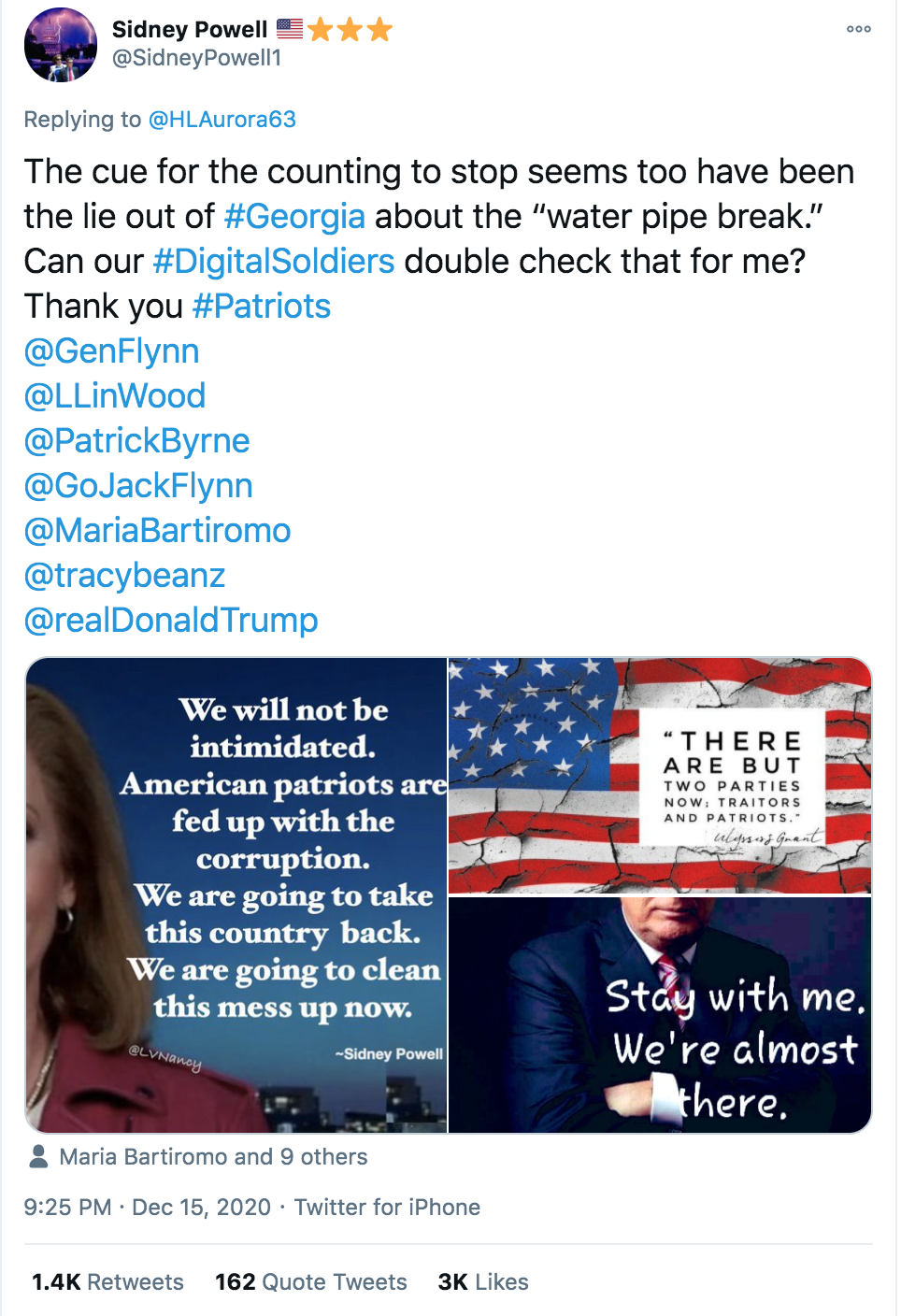Screen dimensions: 901x1316
Task: Open the @LLinWood mention
Action: (x=114, y=396)
